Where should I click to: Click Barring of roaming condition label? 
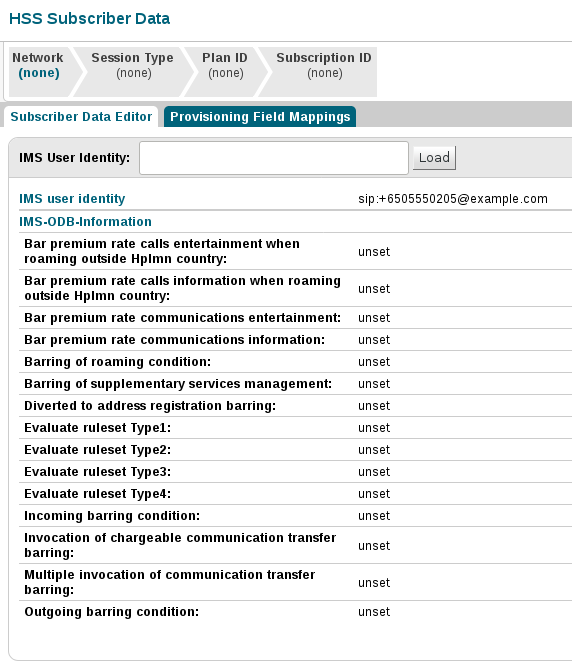click(x=117, y=362)
